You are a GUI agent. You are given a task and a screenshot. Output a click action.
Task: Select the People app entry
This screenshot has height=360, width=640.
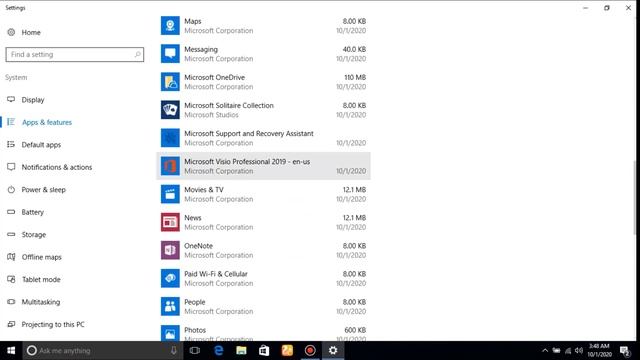(x=263, y=307)
